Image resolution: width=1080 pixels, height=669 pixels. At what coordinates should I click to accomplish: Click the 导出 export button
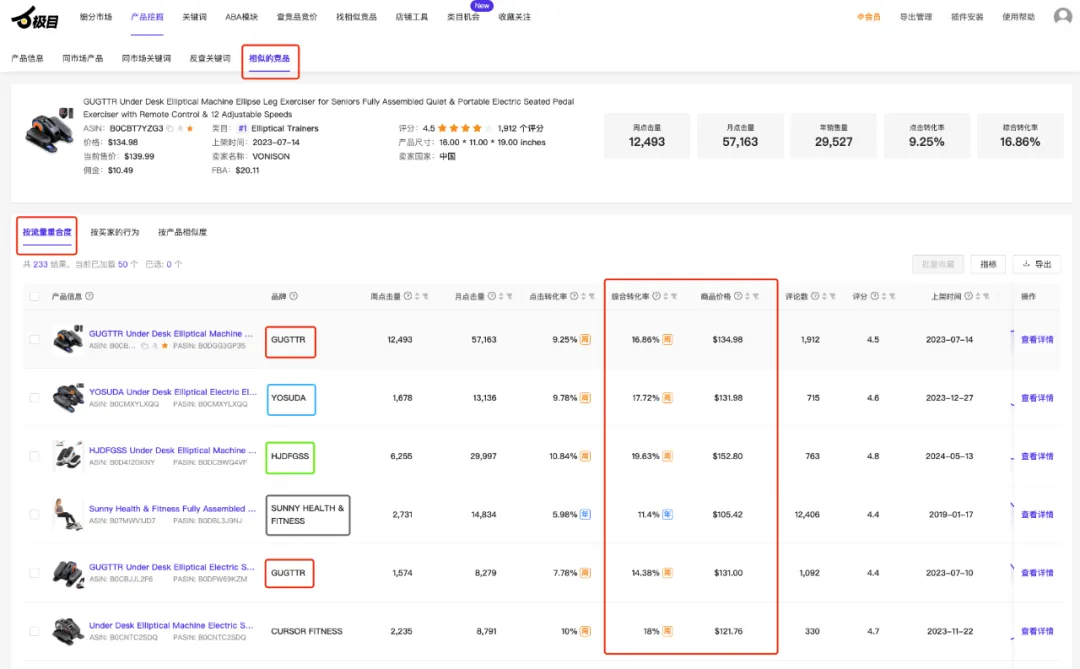[1037, 264]
